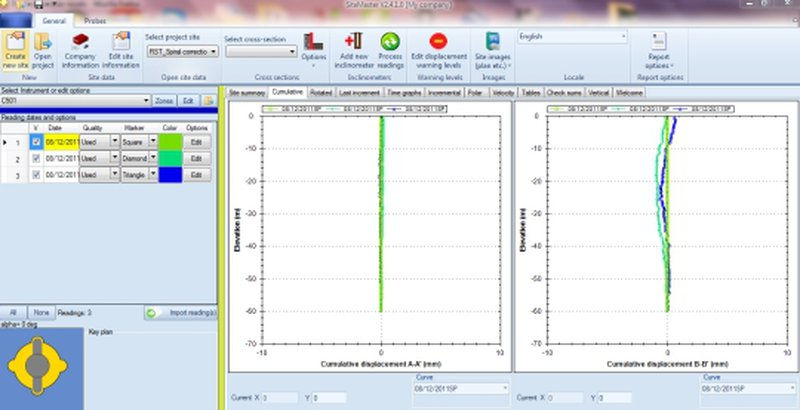
Task: Click the Zones button
Action: click(164, 100)
